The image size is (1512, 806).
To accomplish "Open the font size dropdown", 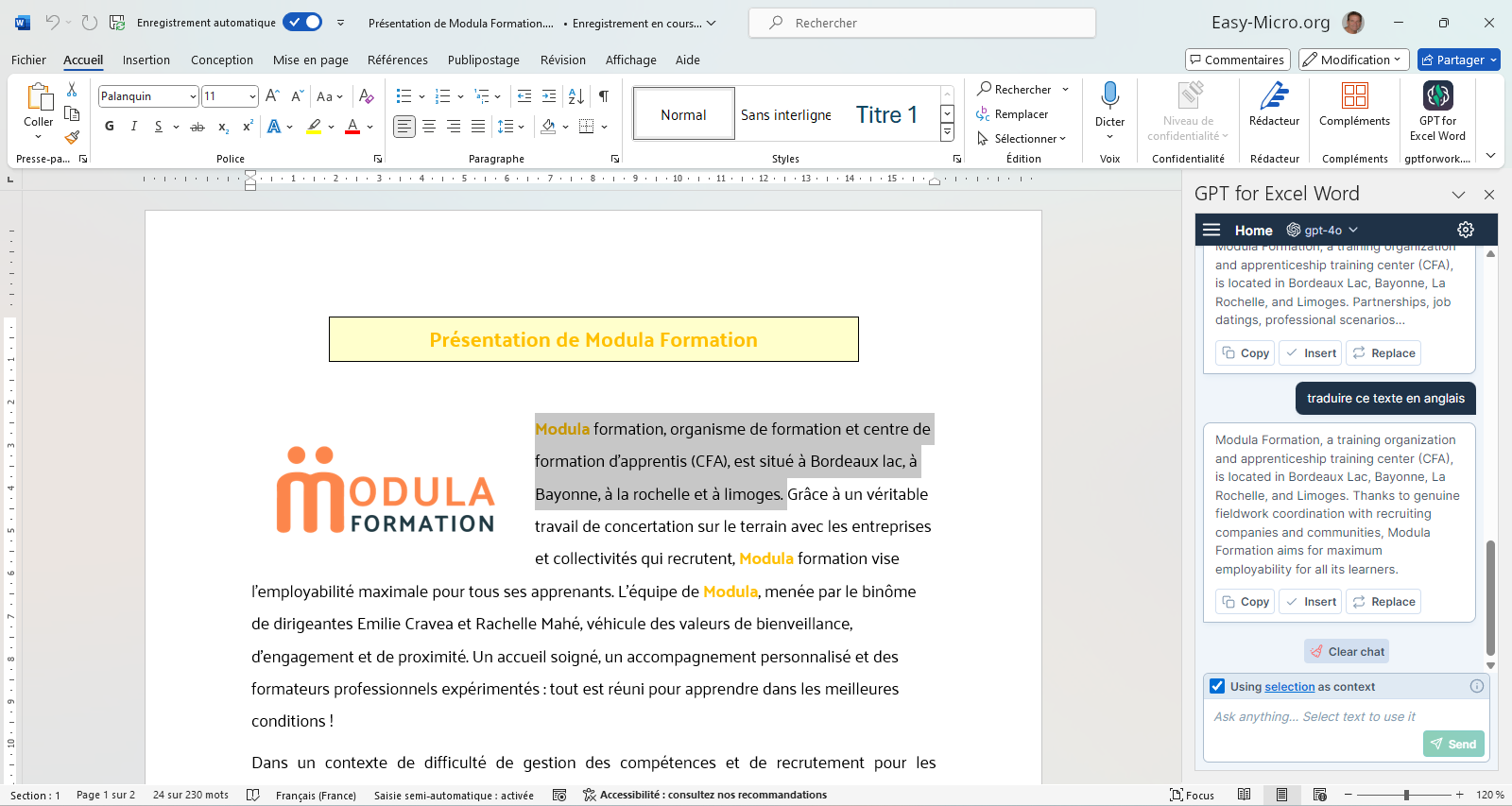I will click(x=252, y=96).
